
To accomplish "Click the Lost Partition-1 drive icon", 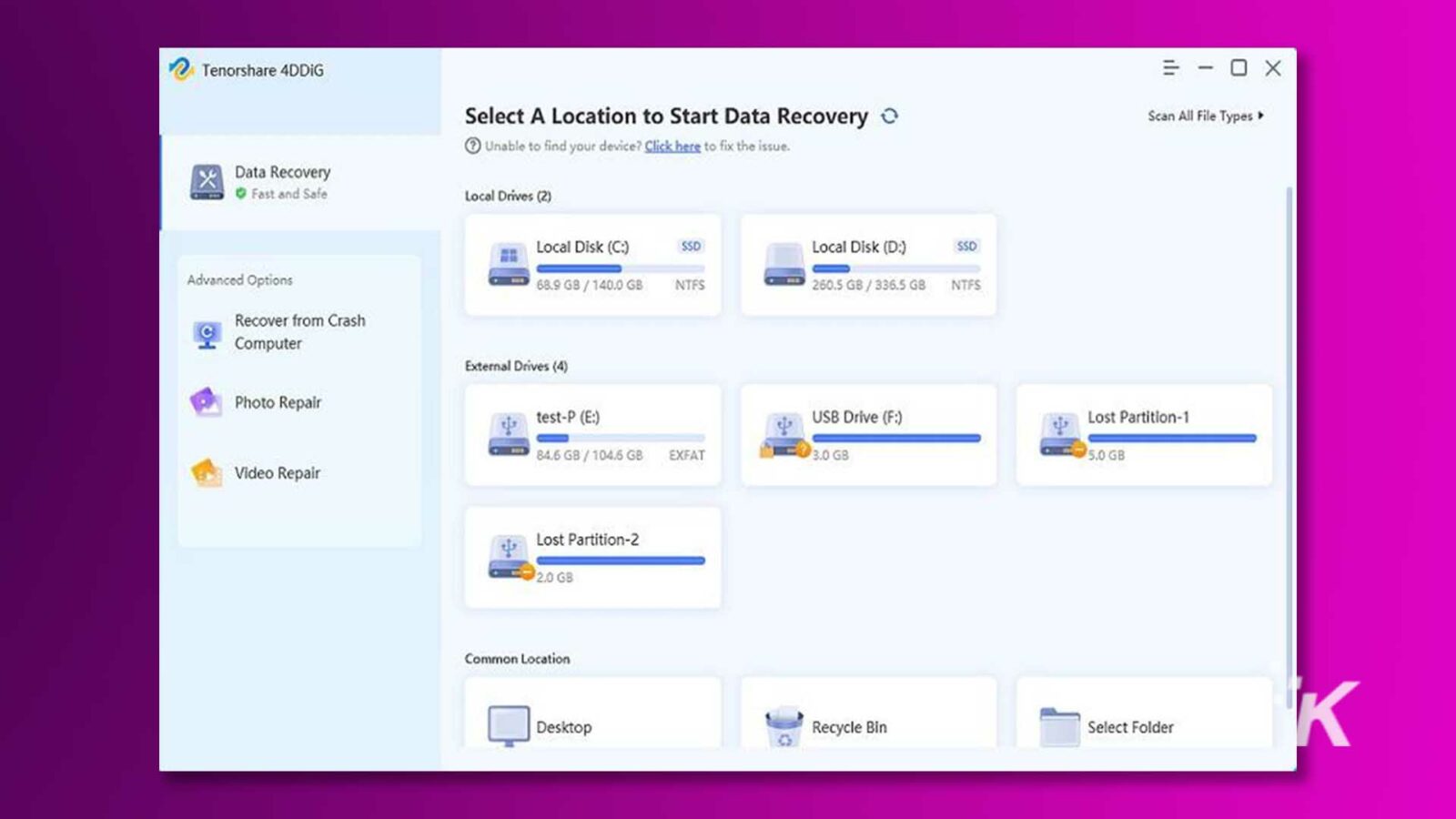I will point(1061,435).
